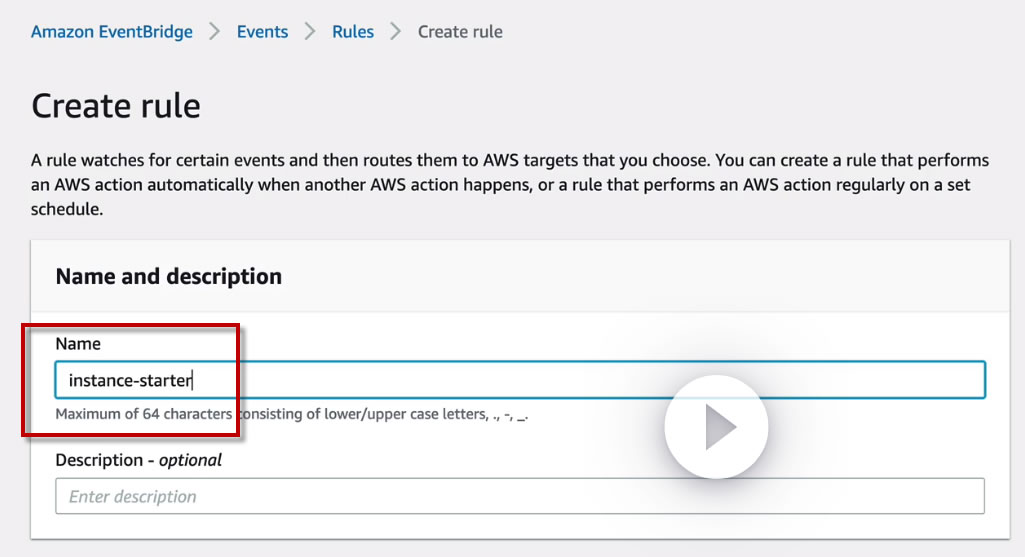The image size is (1025, 557).
Task: Click the 'Name' field label
Action: point(78,344)
